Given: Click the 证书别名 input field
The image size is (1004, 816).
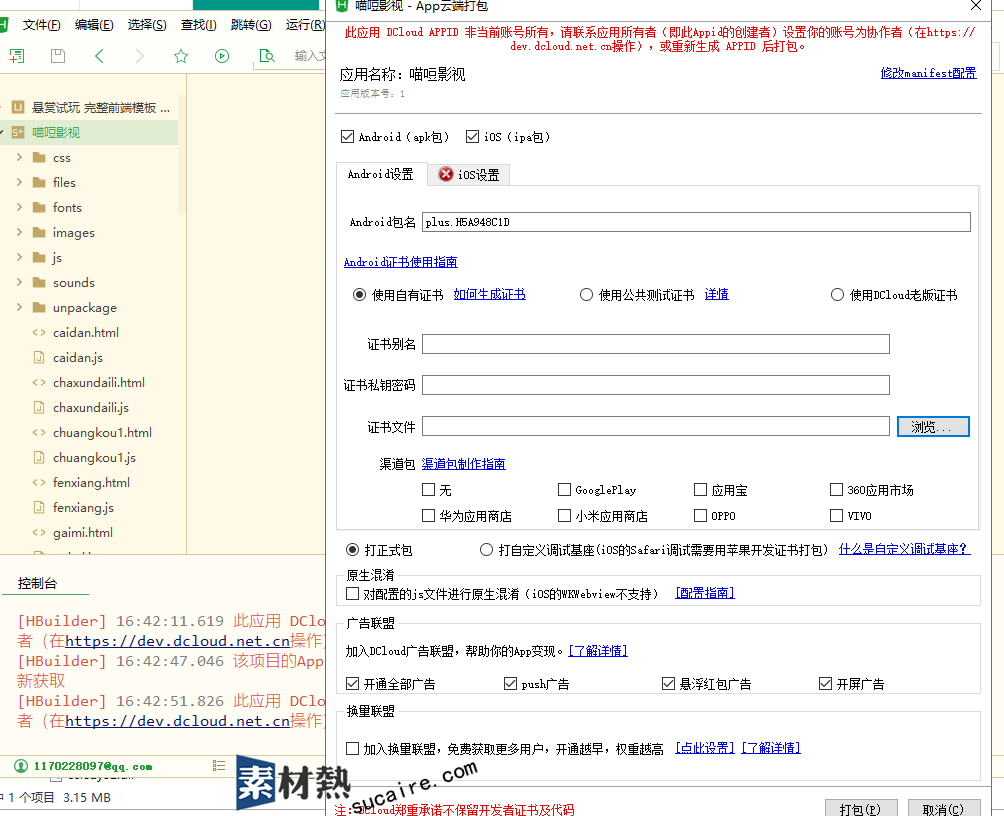Looking at the screenshot, I should (x=656, y=345).
